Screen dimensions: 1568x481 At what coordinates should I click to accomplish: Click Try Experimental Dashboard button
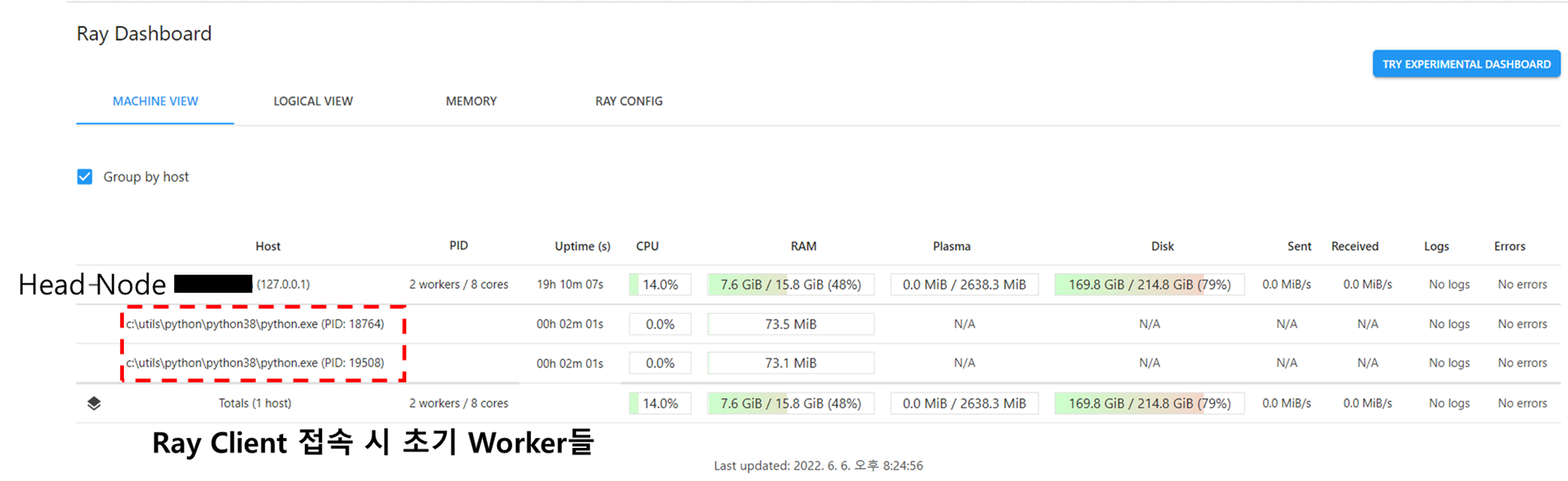click(1466, 64)
